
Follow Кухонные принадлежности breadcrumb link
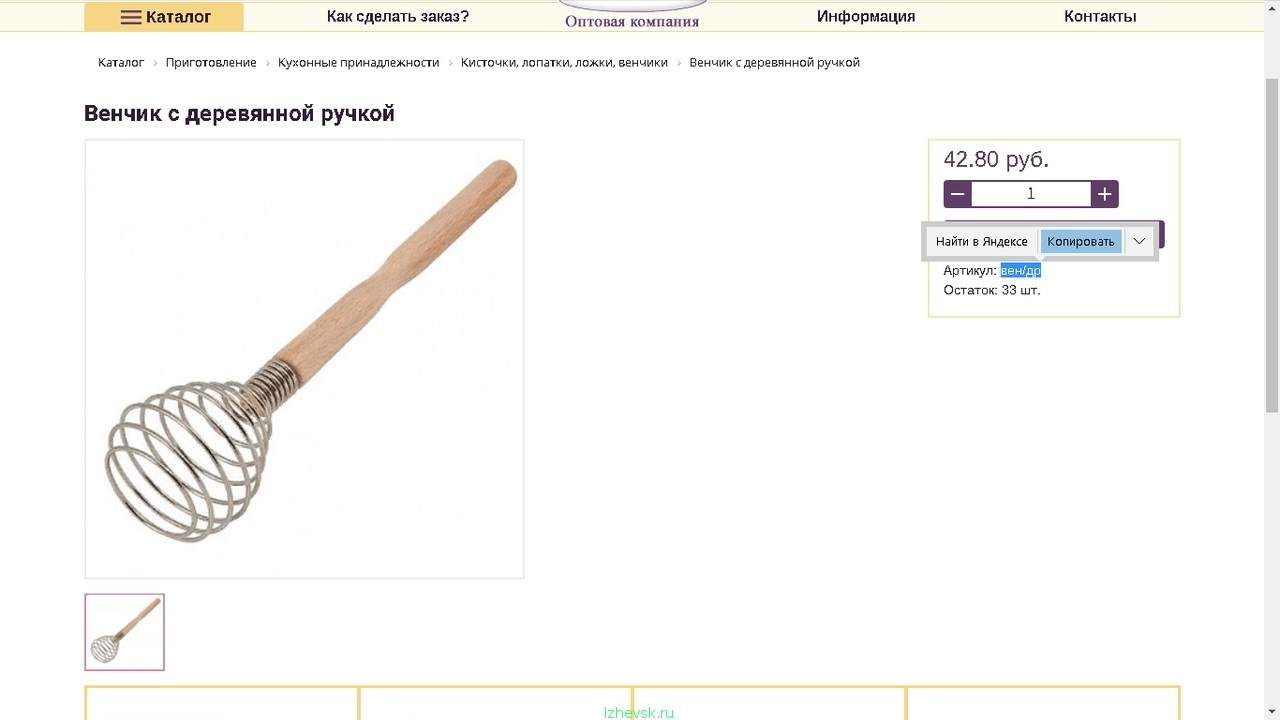tap(359, 62)
